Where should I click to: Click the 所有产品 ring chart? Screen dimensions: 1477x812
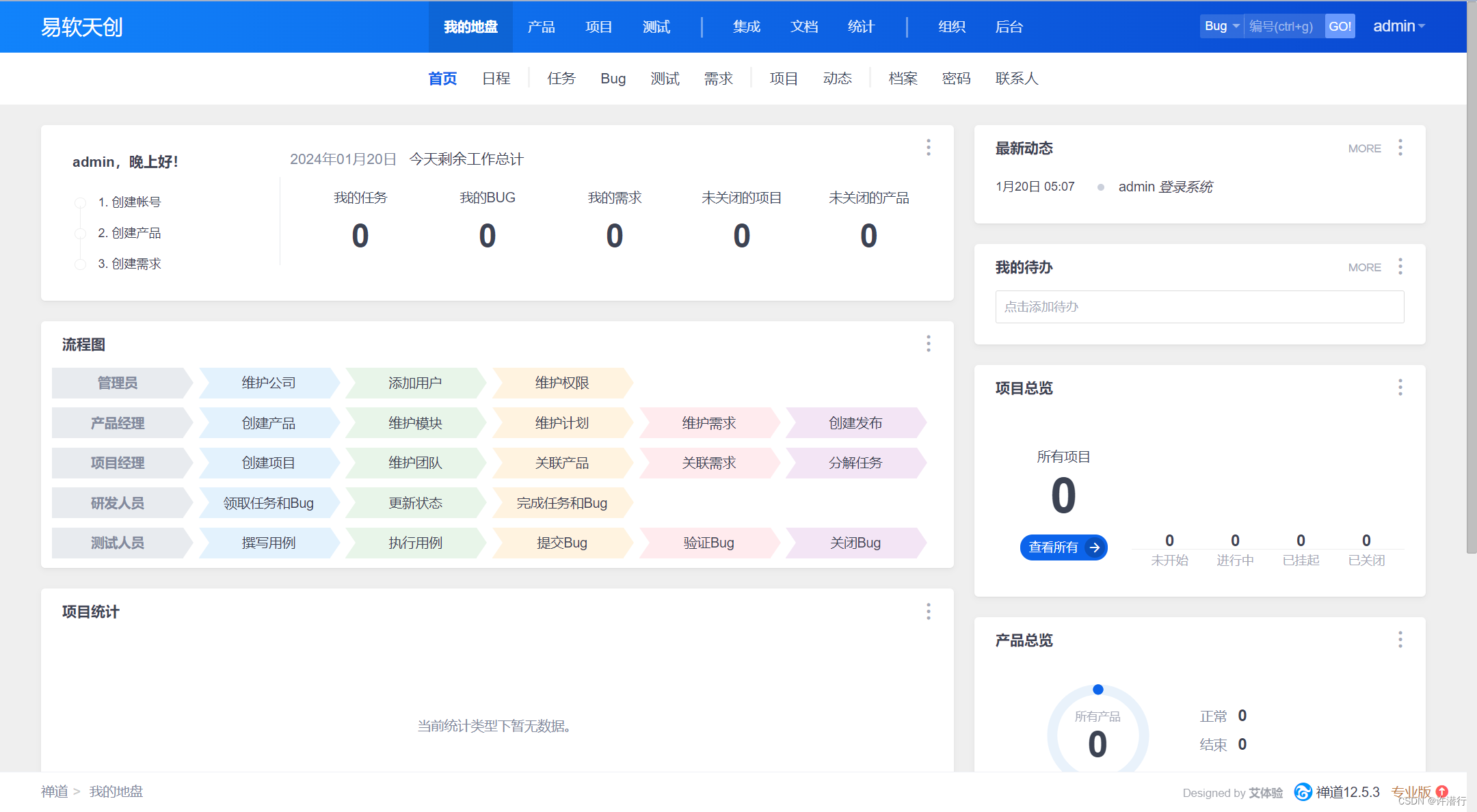[x=1097, y=729]
